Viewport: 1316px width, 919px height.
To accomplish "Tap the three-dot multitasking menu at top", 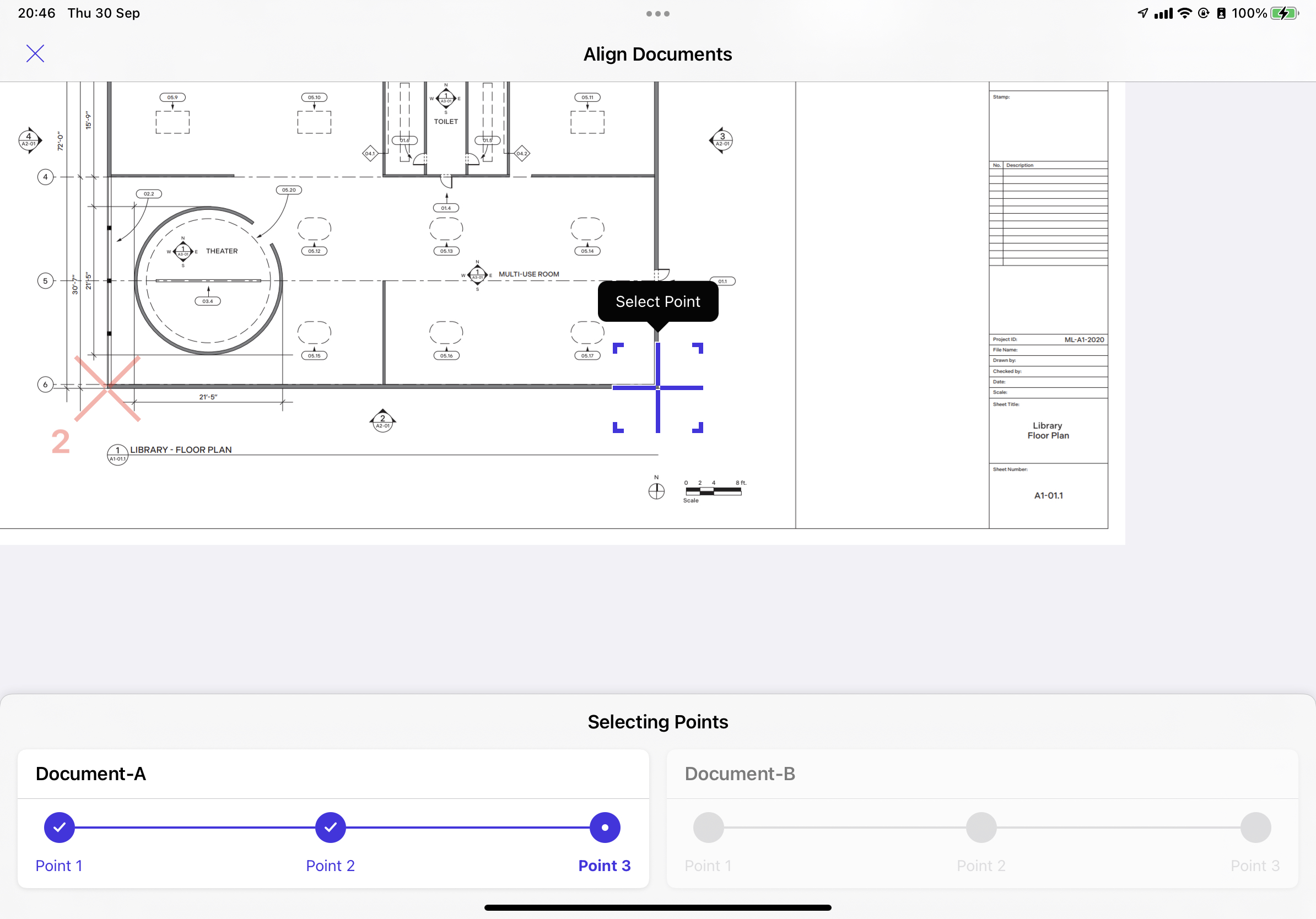I will point(657,14).
